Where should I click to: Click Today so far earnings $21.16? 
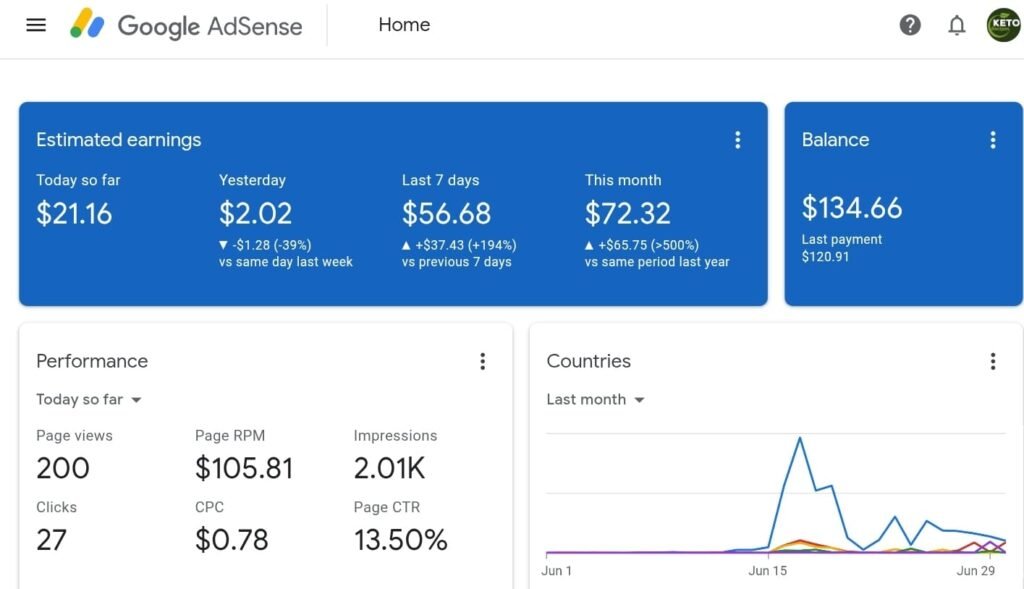[74, 214]
